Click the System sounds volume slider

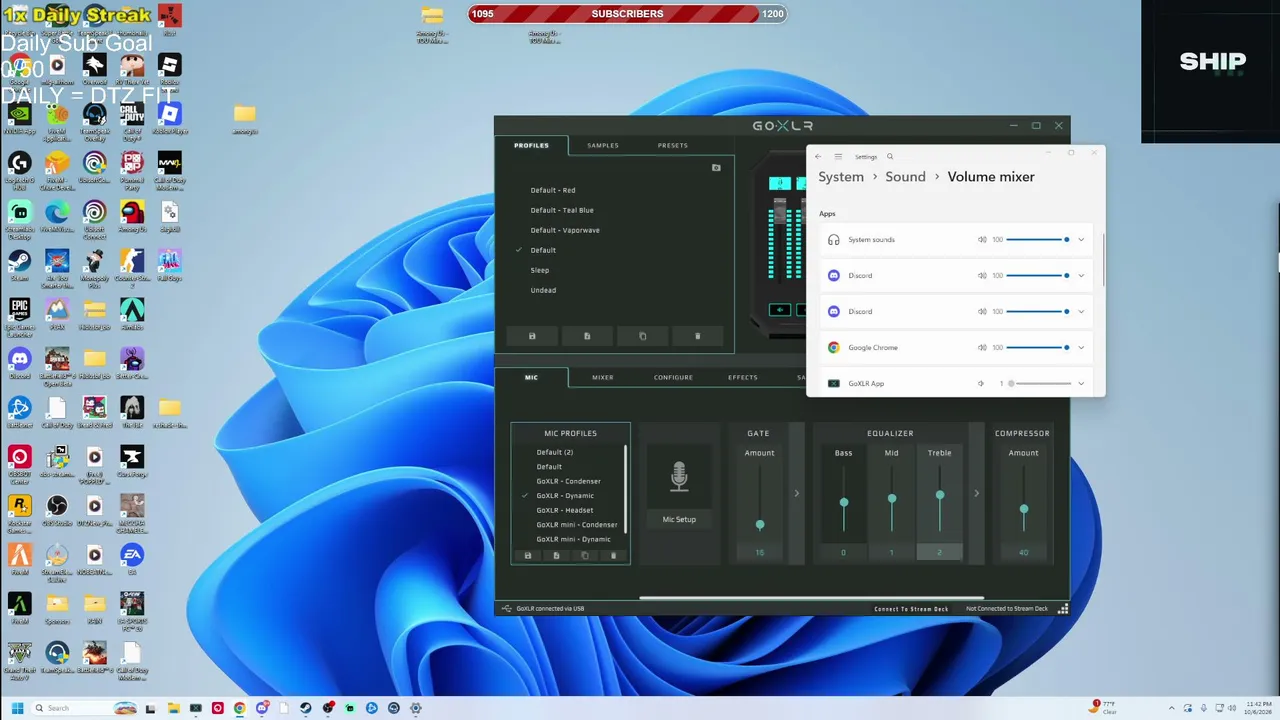1038,240
